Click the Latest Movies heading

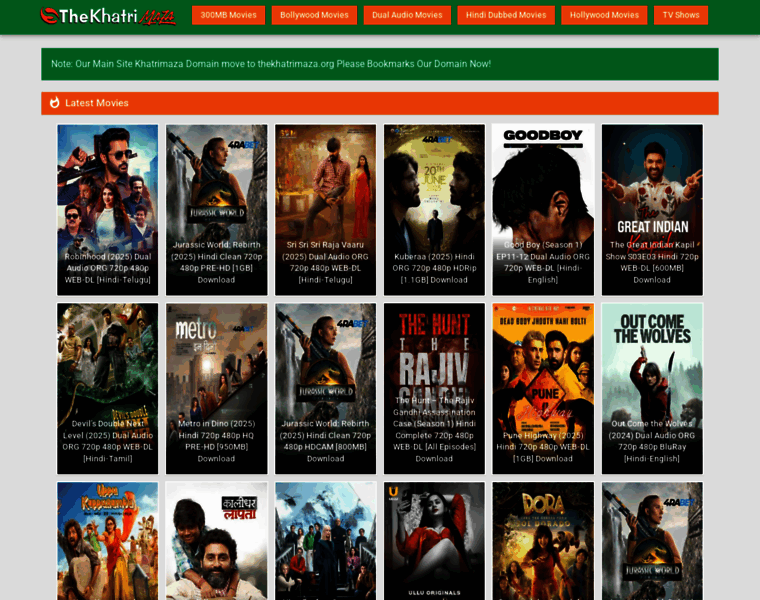(x=97, y=103)
